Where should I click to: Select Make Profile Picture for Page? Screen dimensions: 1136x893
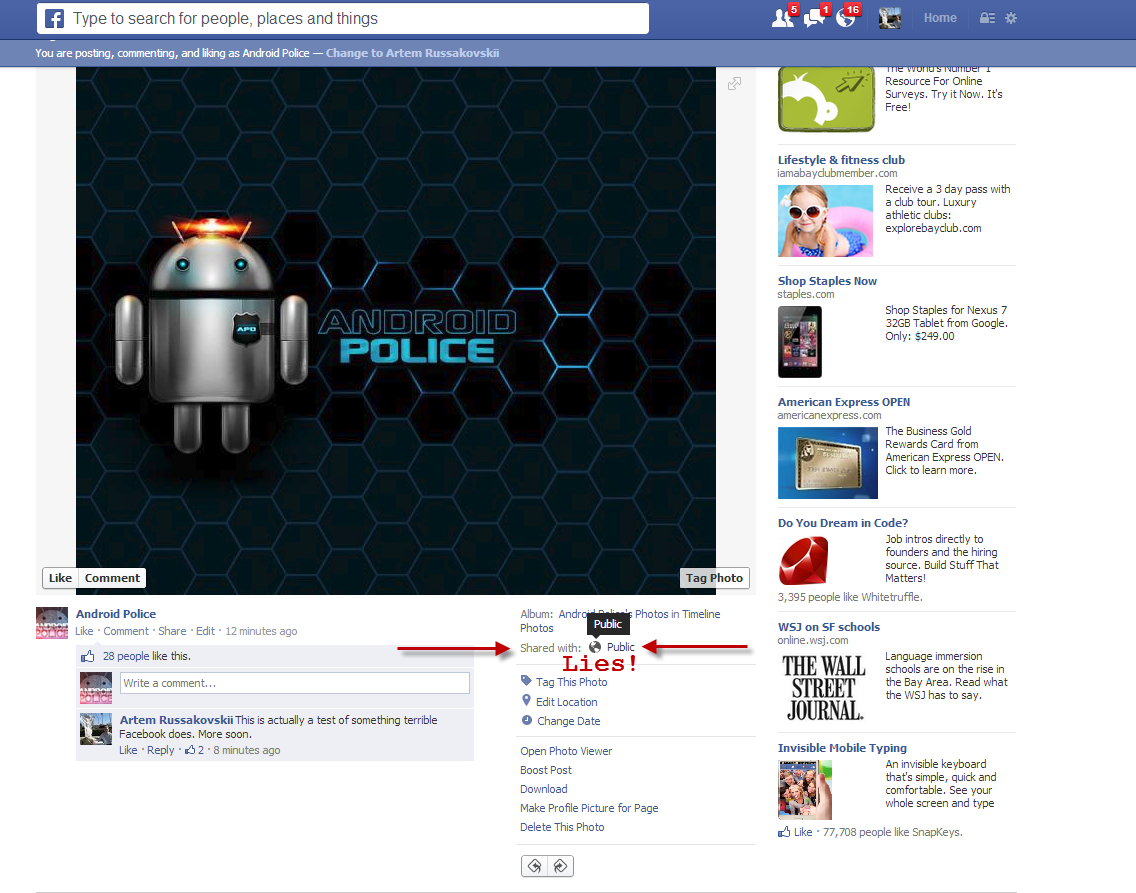(x=589, y=808)
